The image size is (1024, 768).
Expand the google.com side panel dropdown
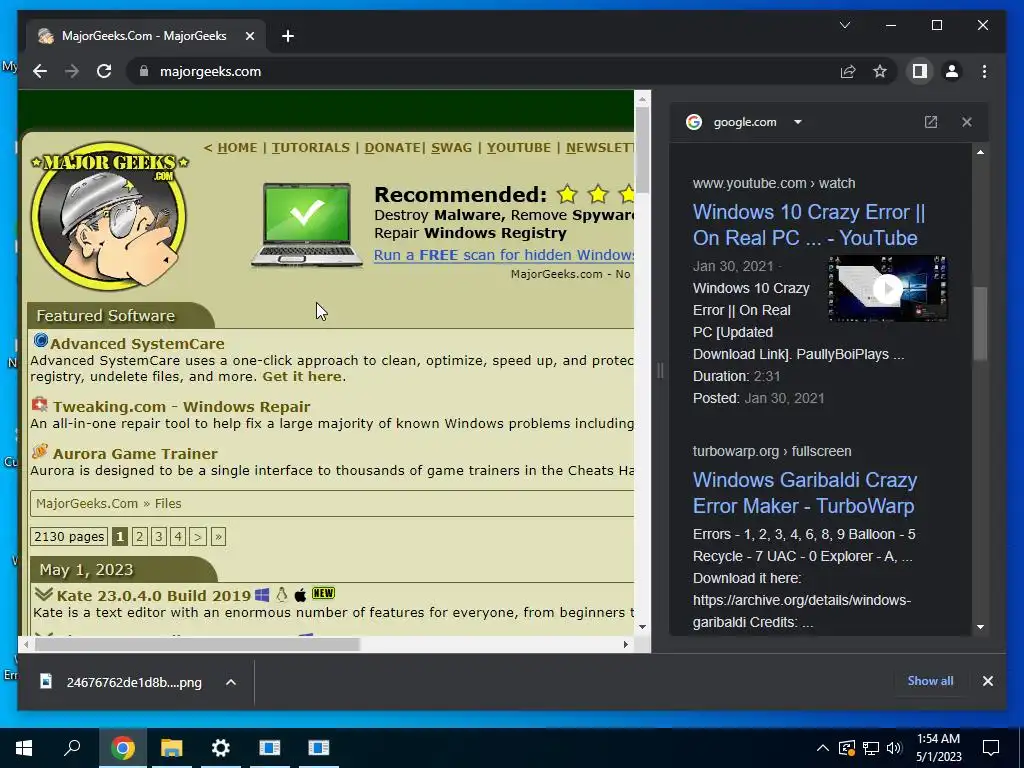(797, 122)
